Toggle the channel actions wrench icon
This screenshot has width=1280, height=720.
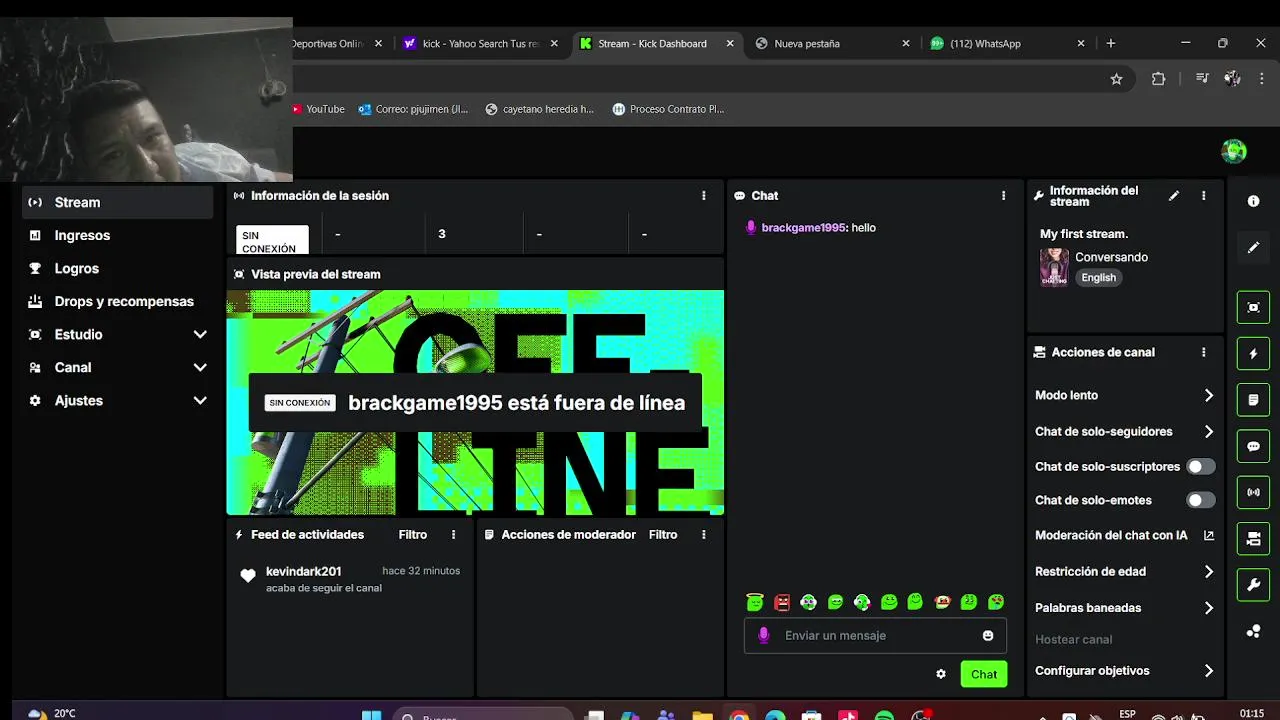click(1253, 585)
